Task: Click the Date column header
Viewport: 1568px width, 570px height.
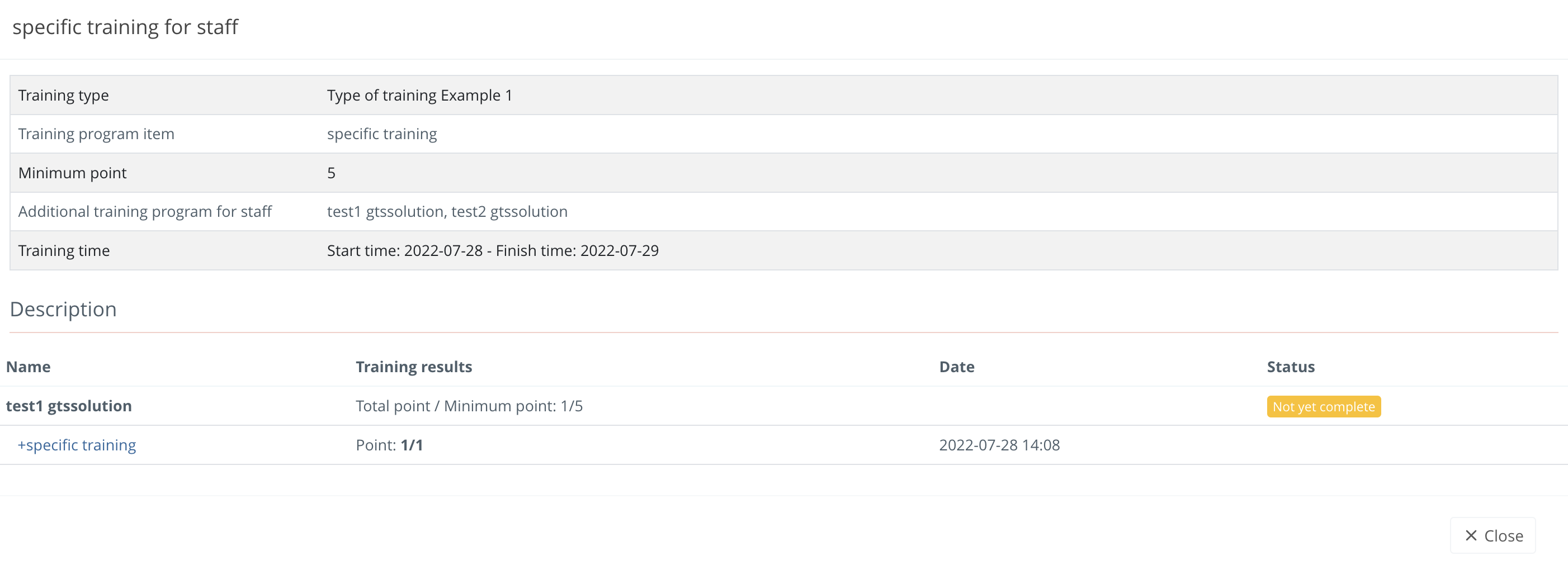Action: coord(956,367)
